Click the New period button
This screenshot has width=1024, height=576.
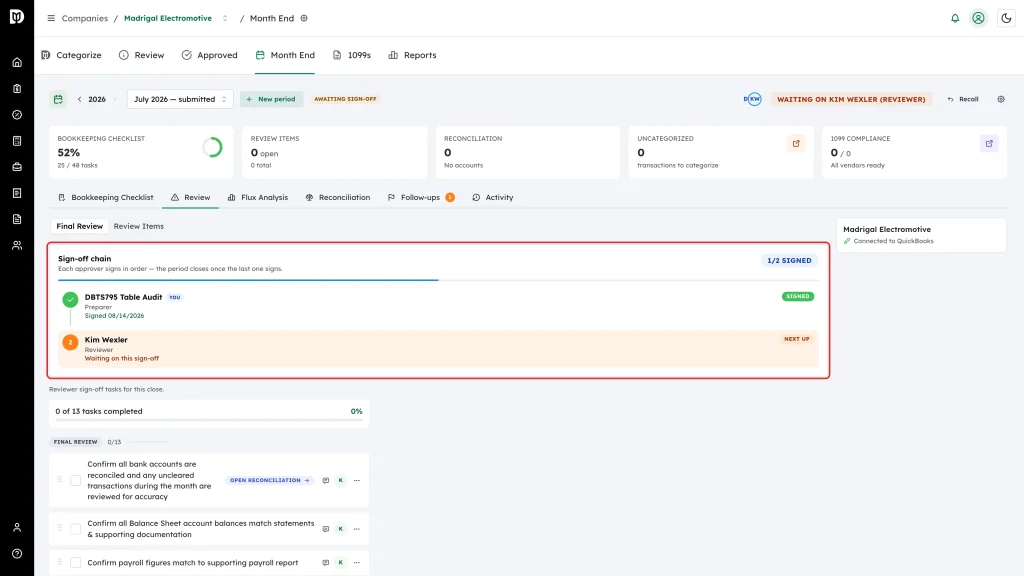click(271, 99)
